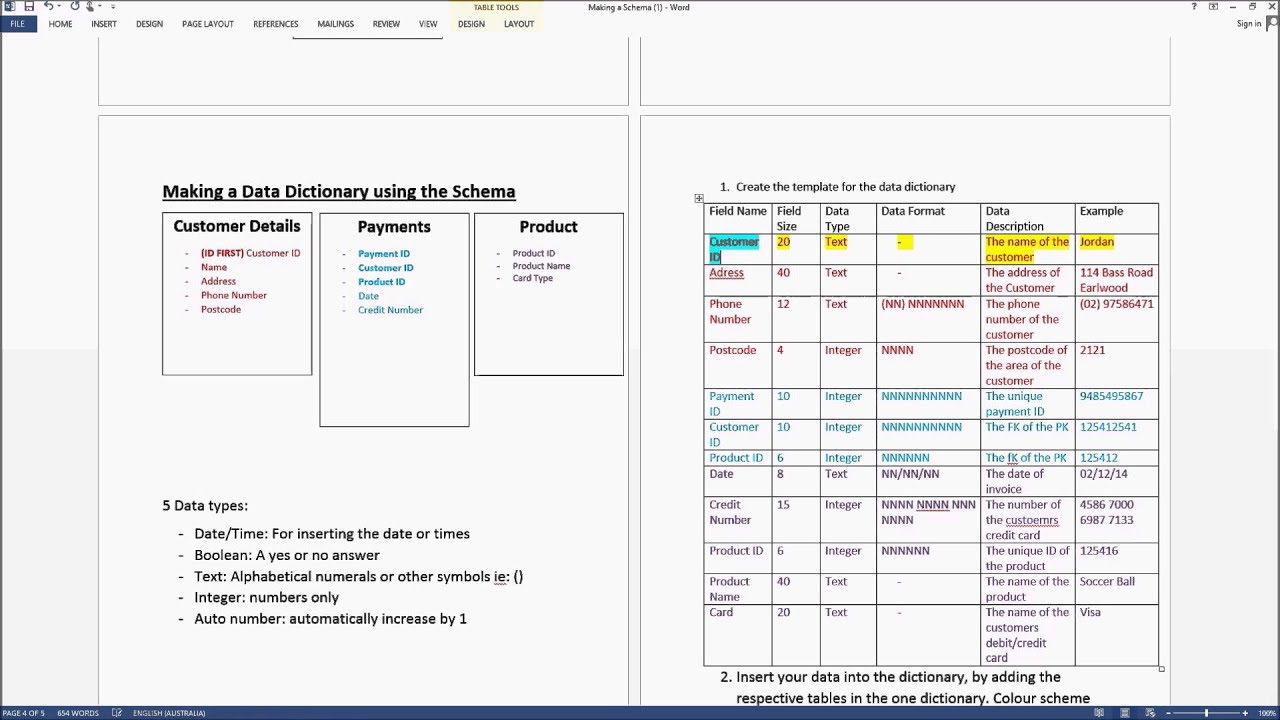1280x720 pixels.
Task: Click zoom out minus button
Action: (1167, 713)
